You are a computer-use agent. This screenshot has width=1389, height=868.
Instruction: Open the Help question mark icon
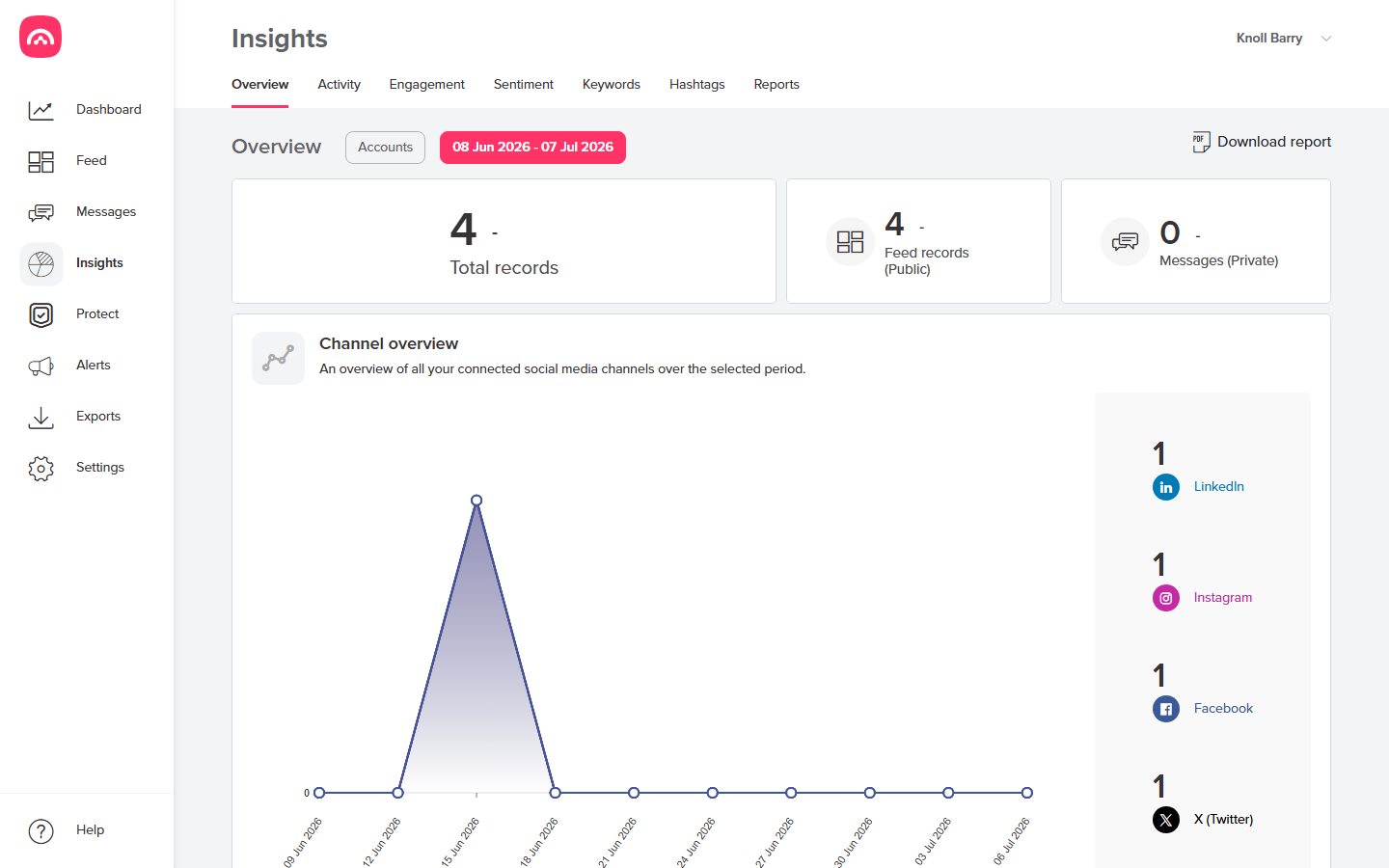[41, 830]
